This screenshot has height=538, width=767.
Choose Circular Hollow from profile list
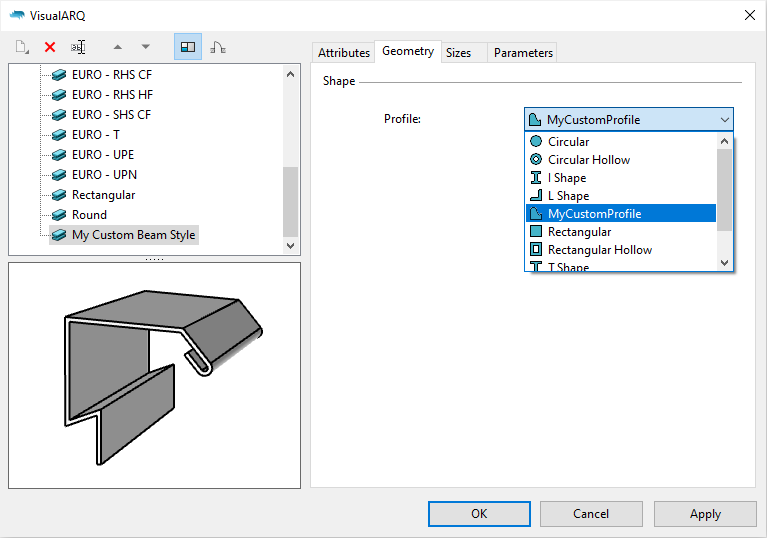[x=621, y=159]
